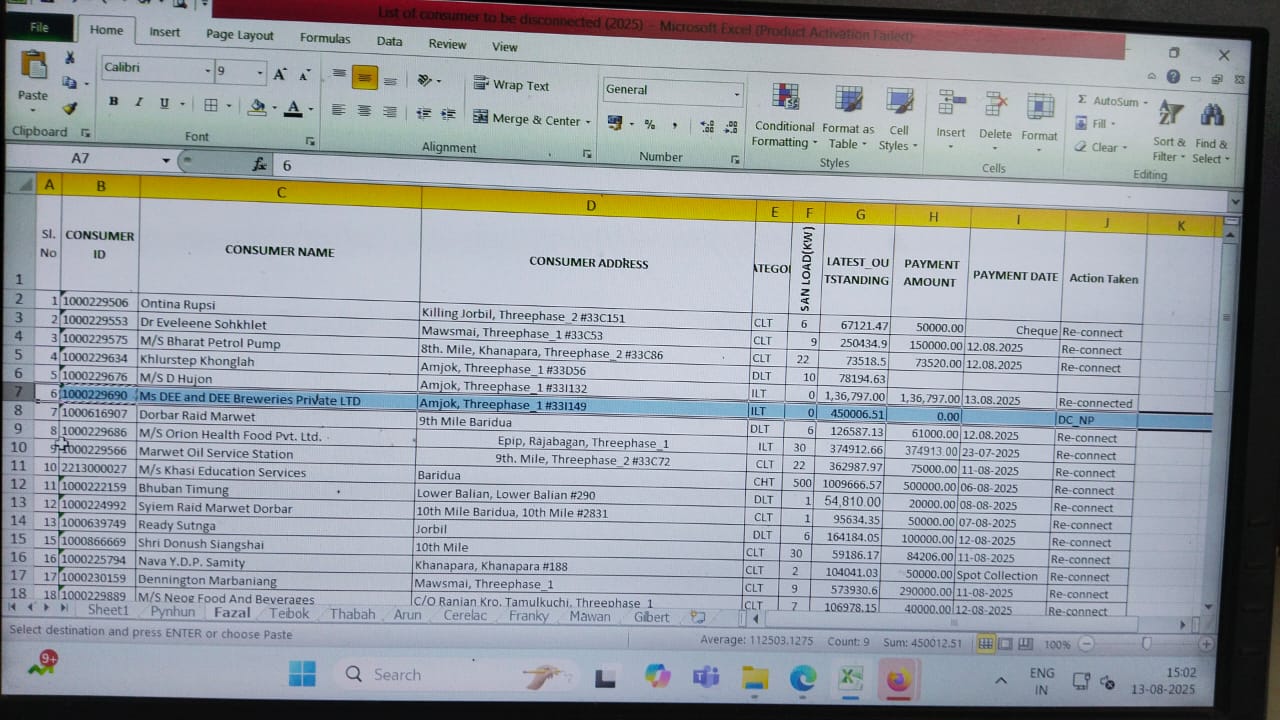Open File Explorer from the taskbar

coord(754,678)
